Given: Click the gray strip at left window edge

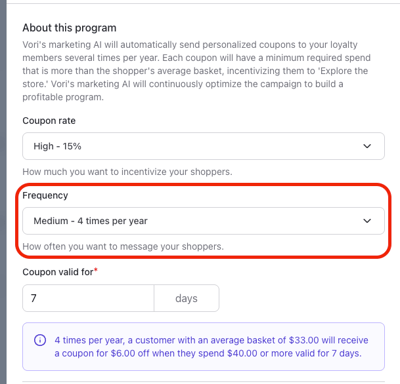Looking at the screenshot, I should tap(3, 192).
